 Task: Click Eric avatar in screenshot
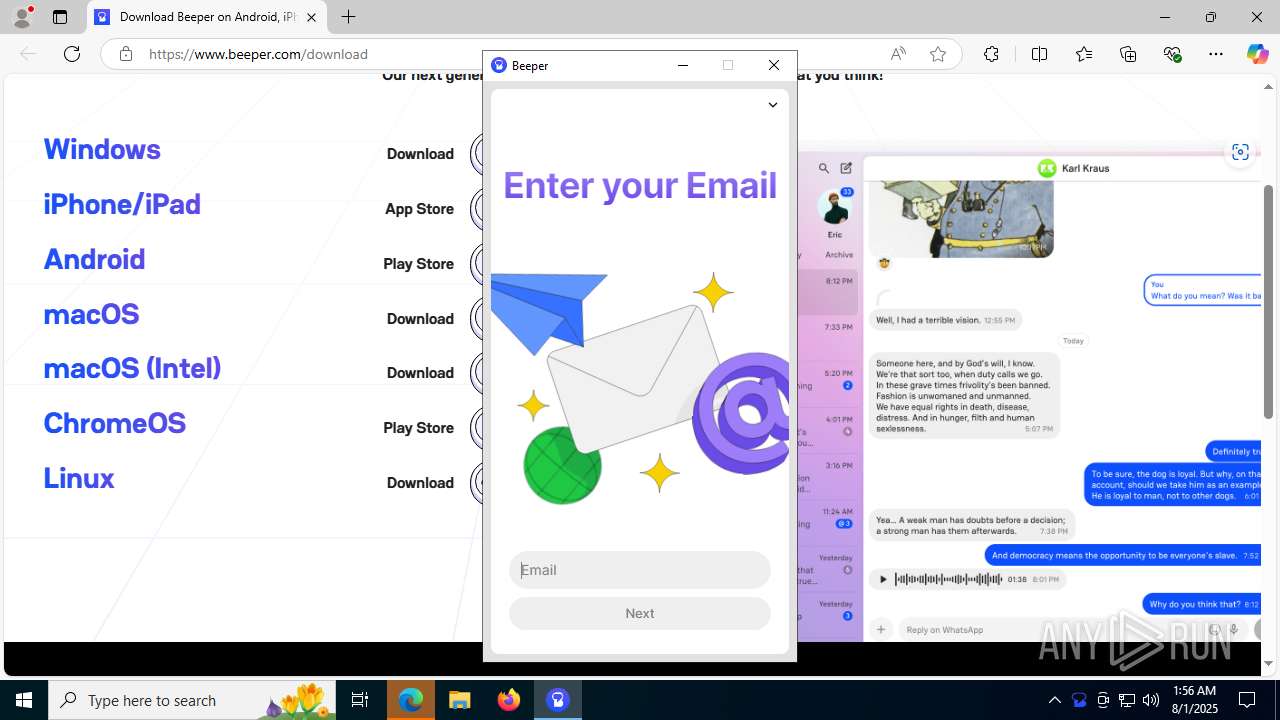point(834,207)
